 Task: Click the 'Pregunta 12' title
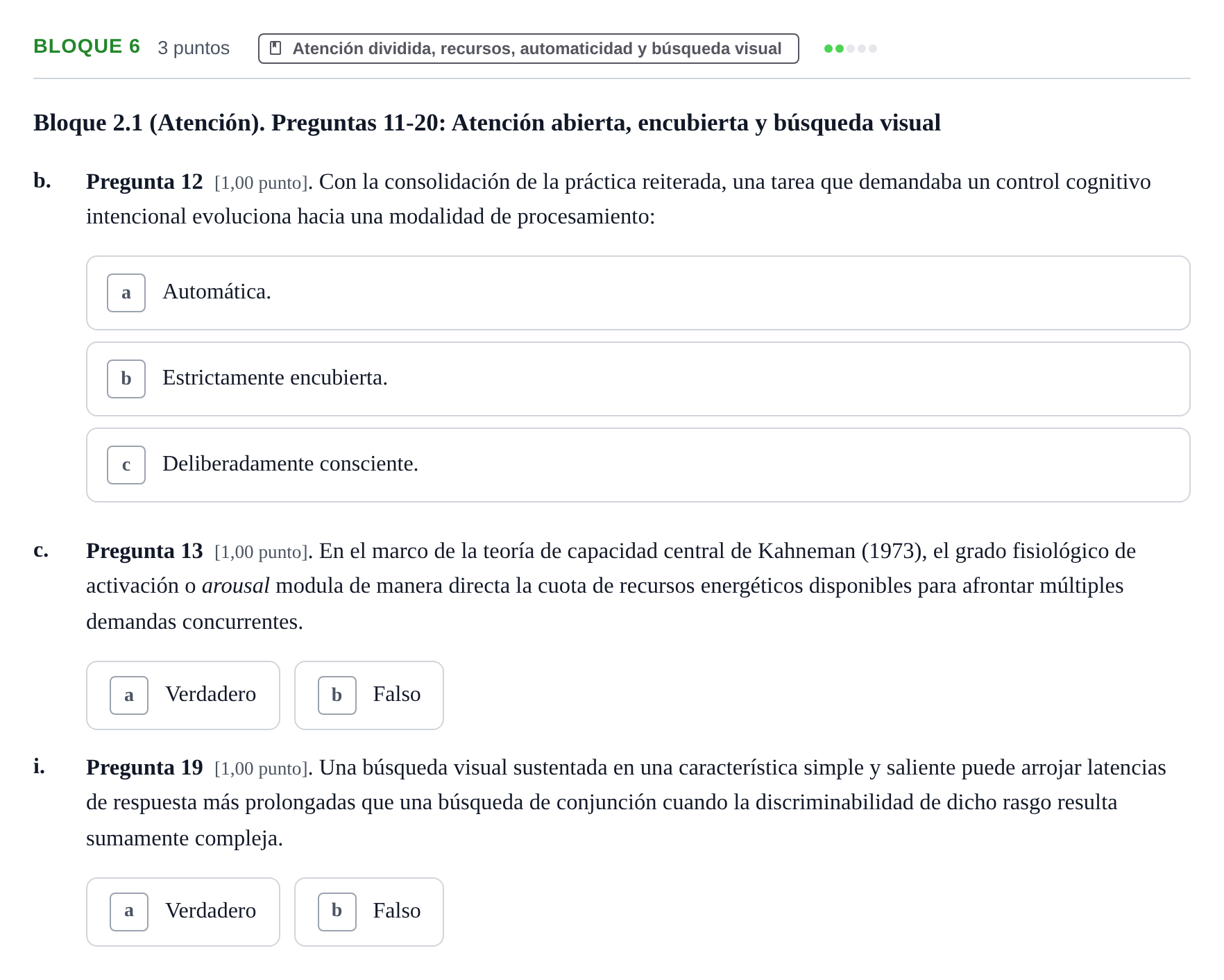(144, 182)
